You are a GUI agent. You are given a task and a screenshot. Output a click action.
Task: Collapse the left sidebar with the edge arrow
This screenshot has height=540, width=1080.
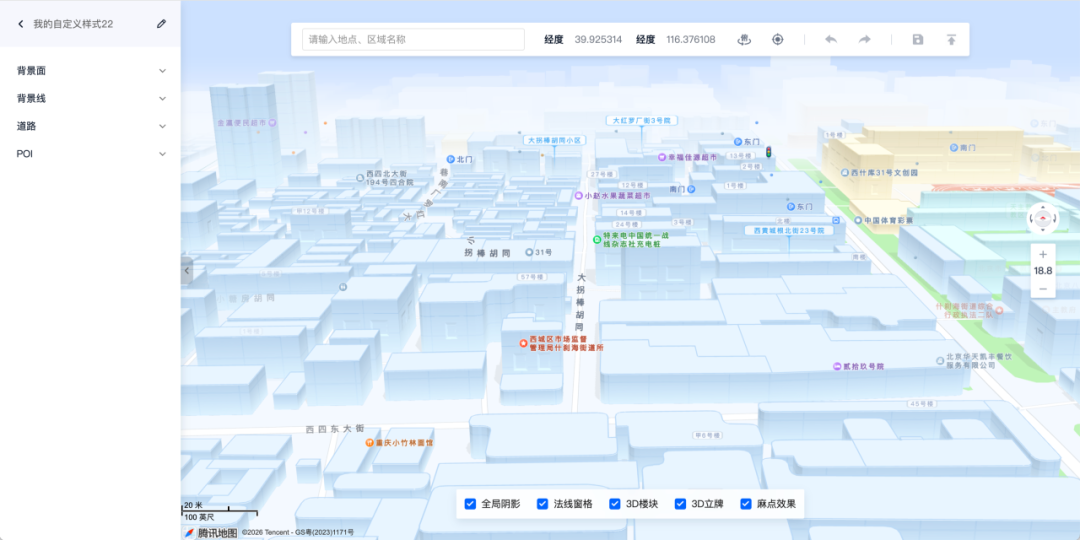tap(187, 271)
